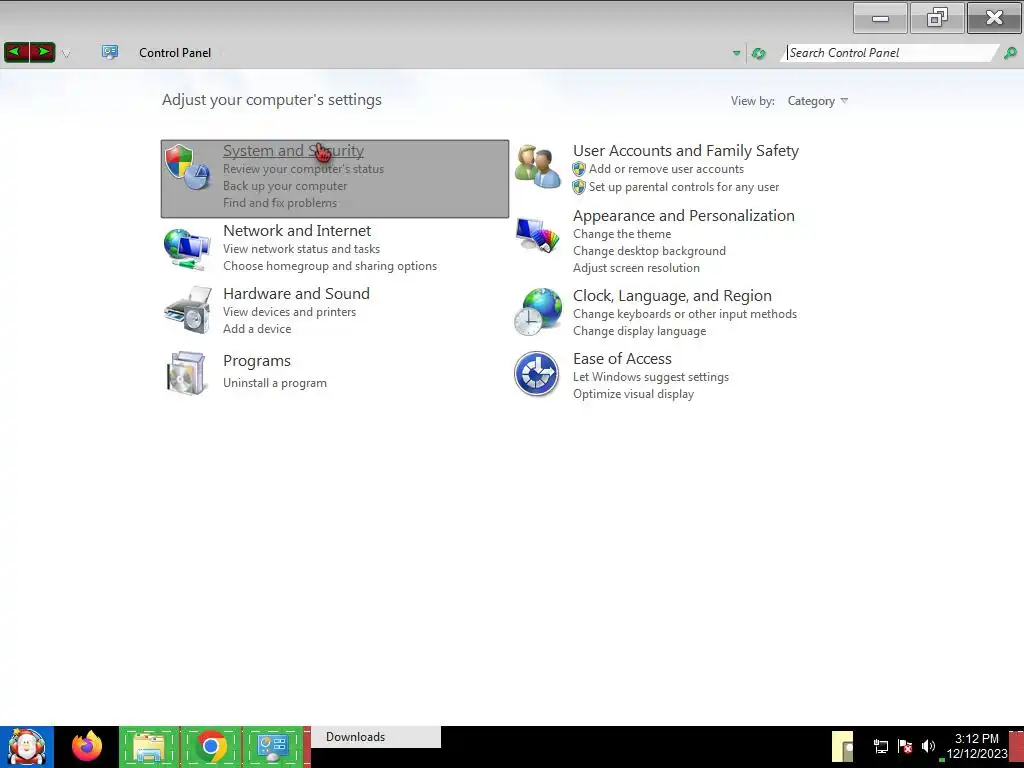Open Choose homegroup and sharing options
Screen dimensions: 1024x768
pyautogui.click(x=330, y=266)
